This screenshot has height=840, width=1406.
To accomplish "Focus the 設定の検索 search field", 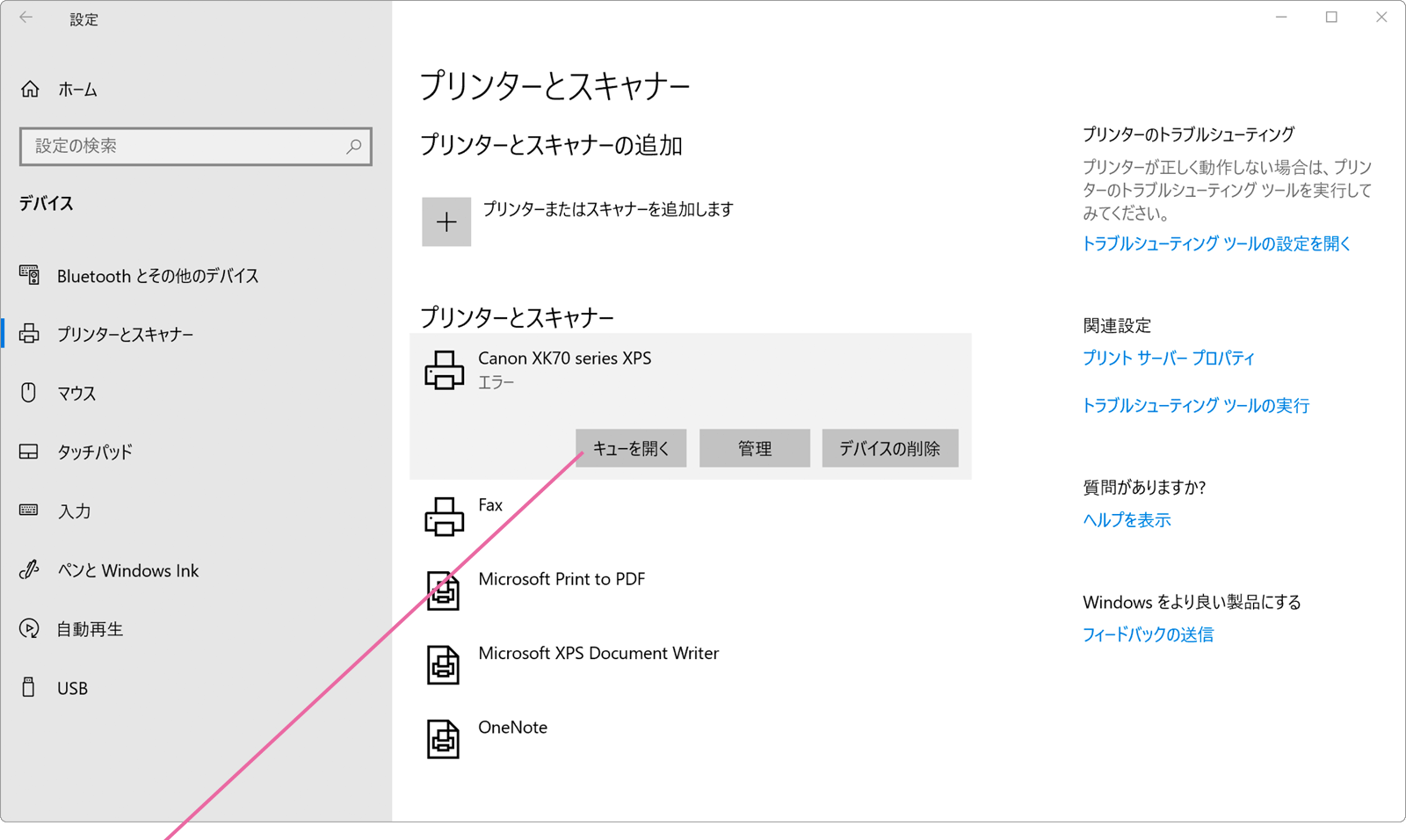I will coord(196,146).
